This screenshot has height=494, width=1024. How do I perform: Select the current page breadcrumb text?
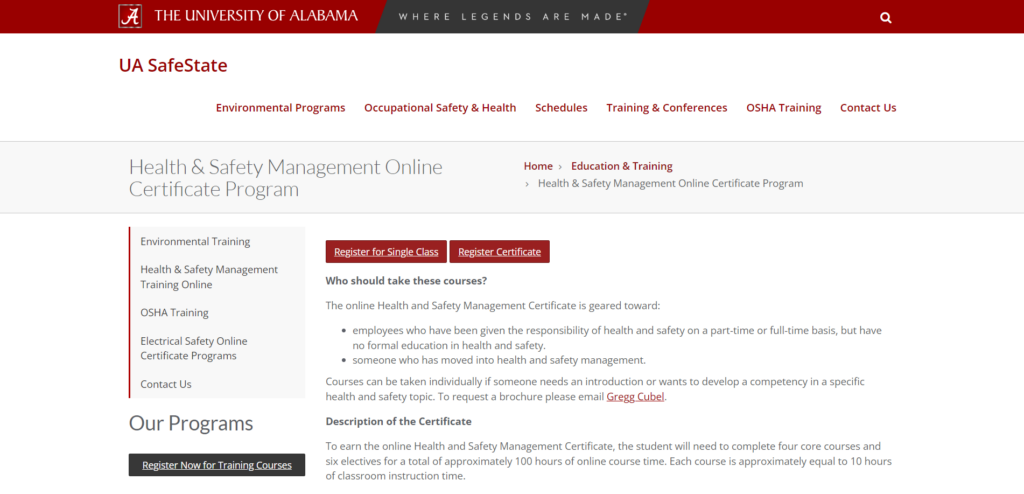coord(671,184)
